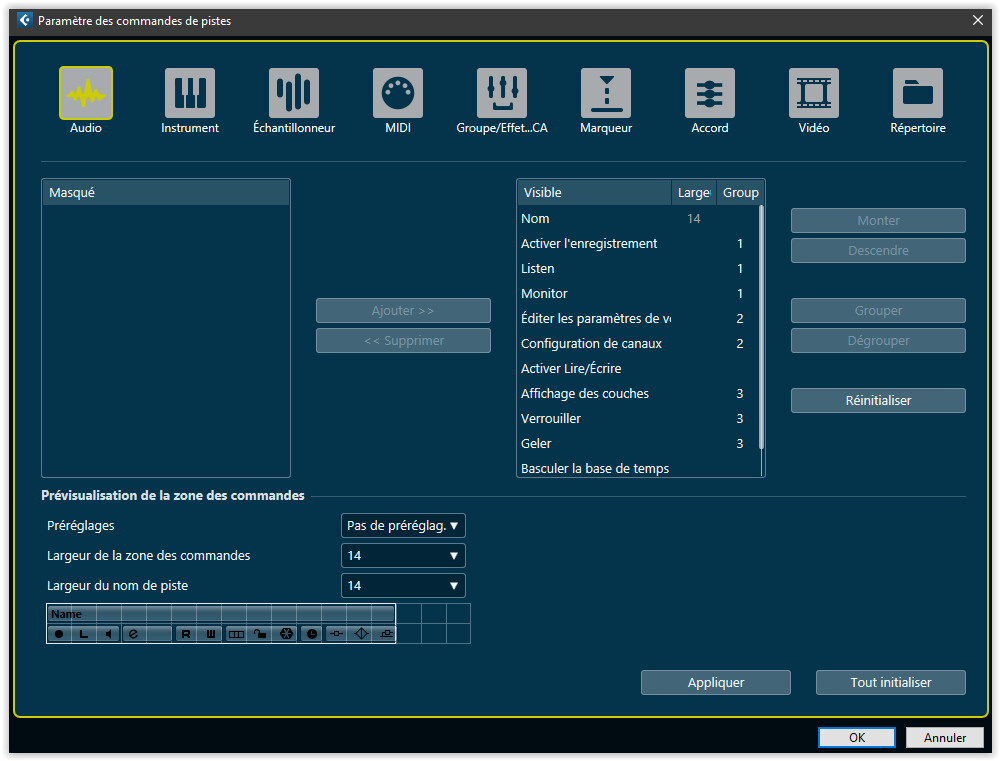This screenshot has width=1000, height=761.
Task: Open the Échantillonneur track type
Action: pos(294,93)
